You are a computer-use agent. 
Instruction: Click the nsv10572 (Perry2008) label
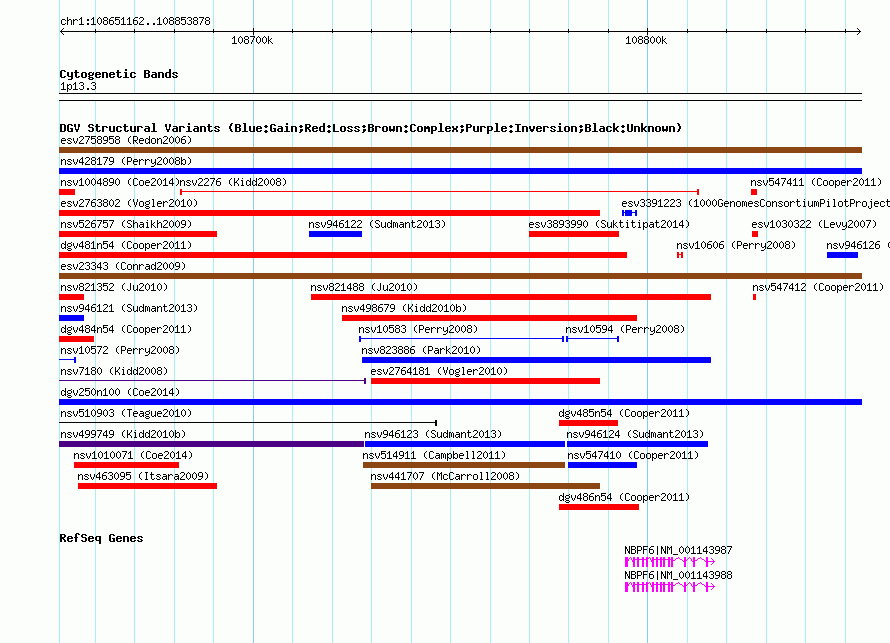[x=120, y=350]
